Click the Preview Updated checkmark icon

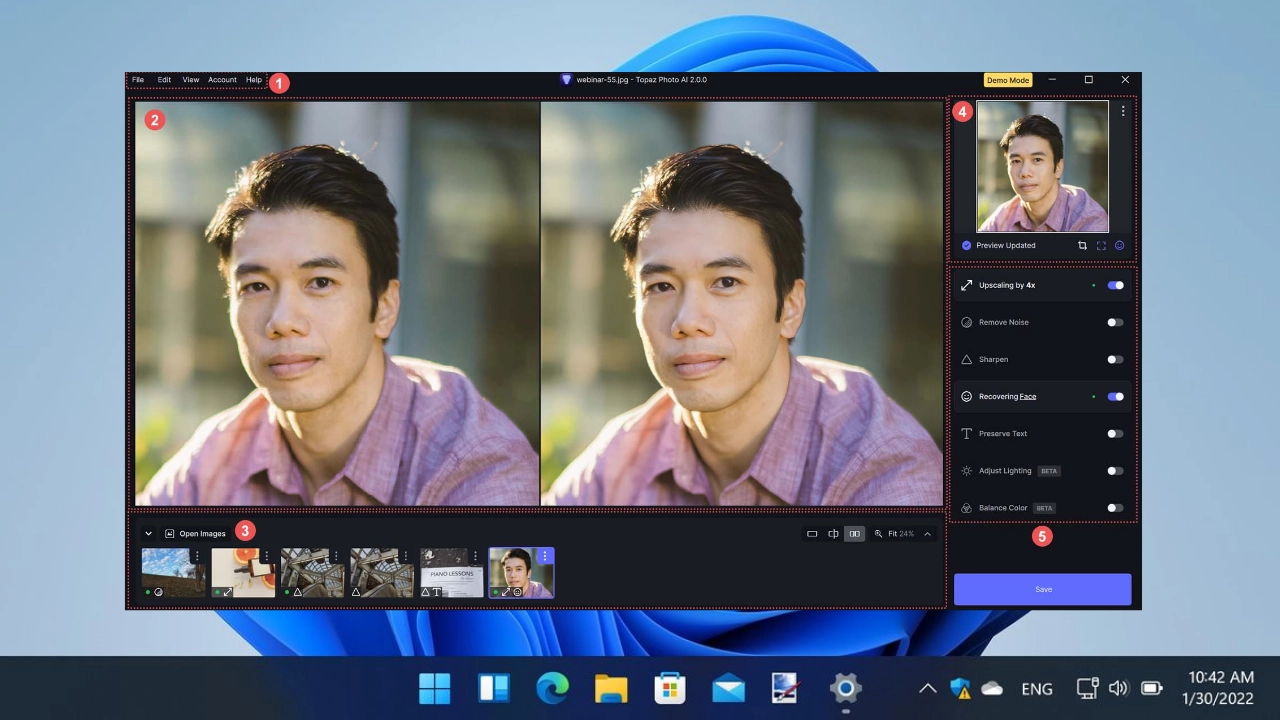click(966, 245)
